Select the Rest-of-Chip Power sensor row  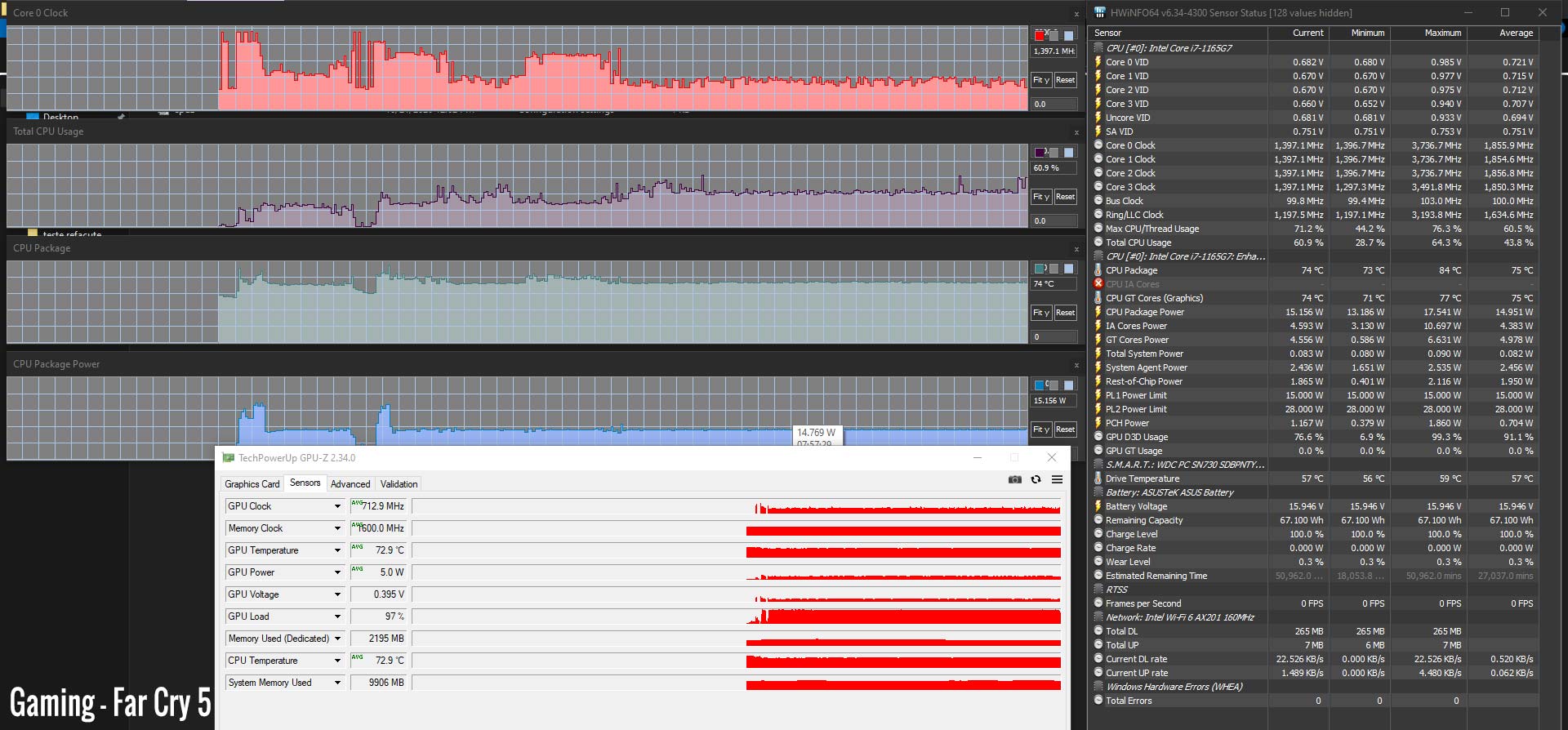pyautogui.click(x=1314, y=381)
